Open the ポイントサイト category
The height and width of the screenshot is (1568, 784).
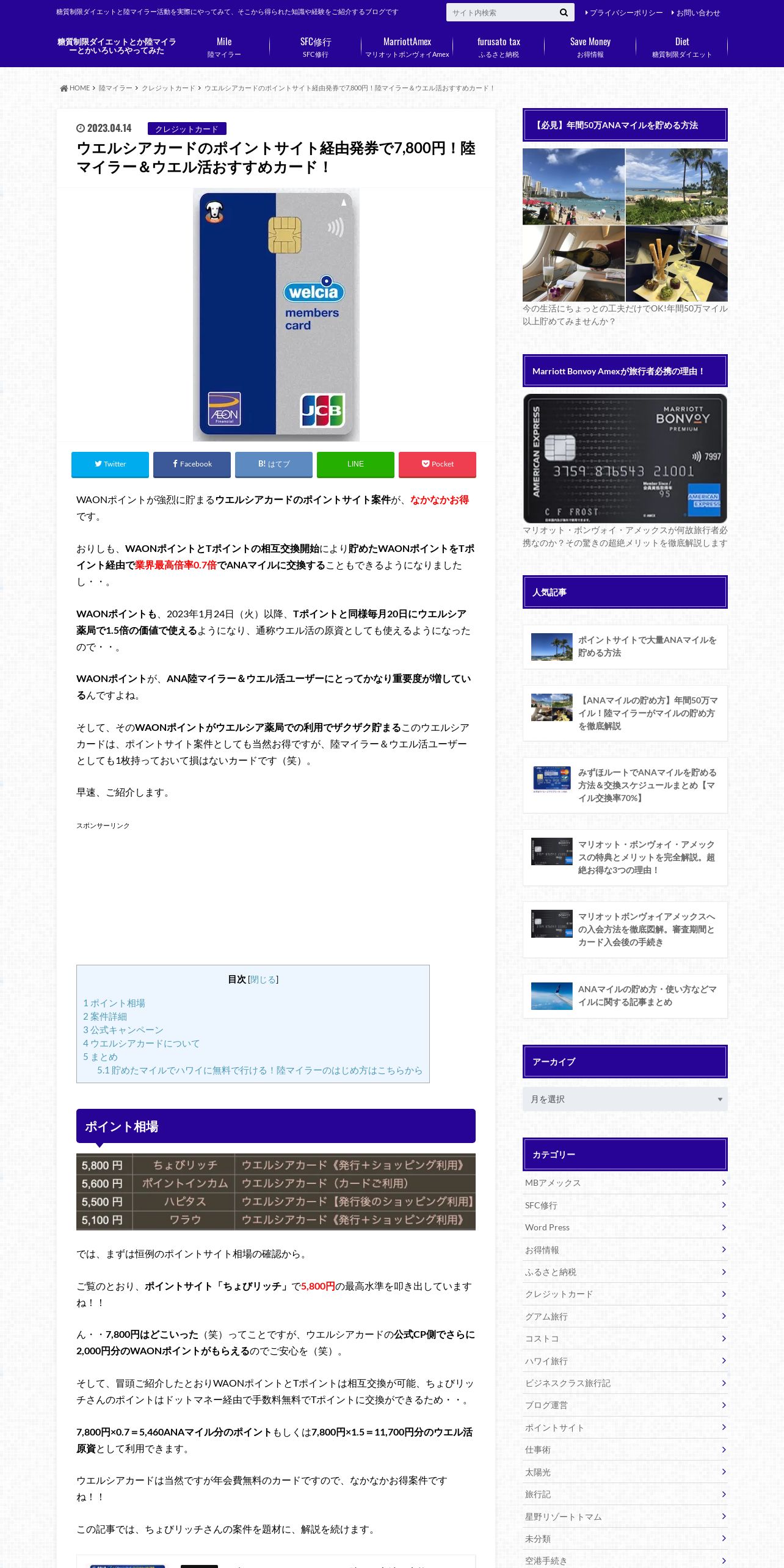(625, 1428)
